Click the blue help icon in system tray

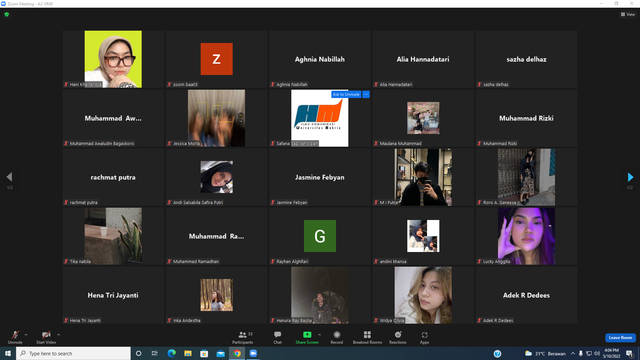(497, 354)
